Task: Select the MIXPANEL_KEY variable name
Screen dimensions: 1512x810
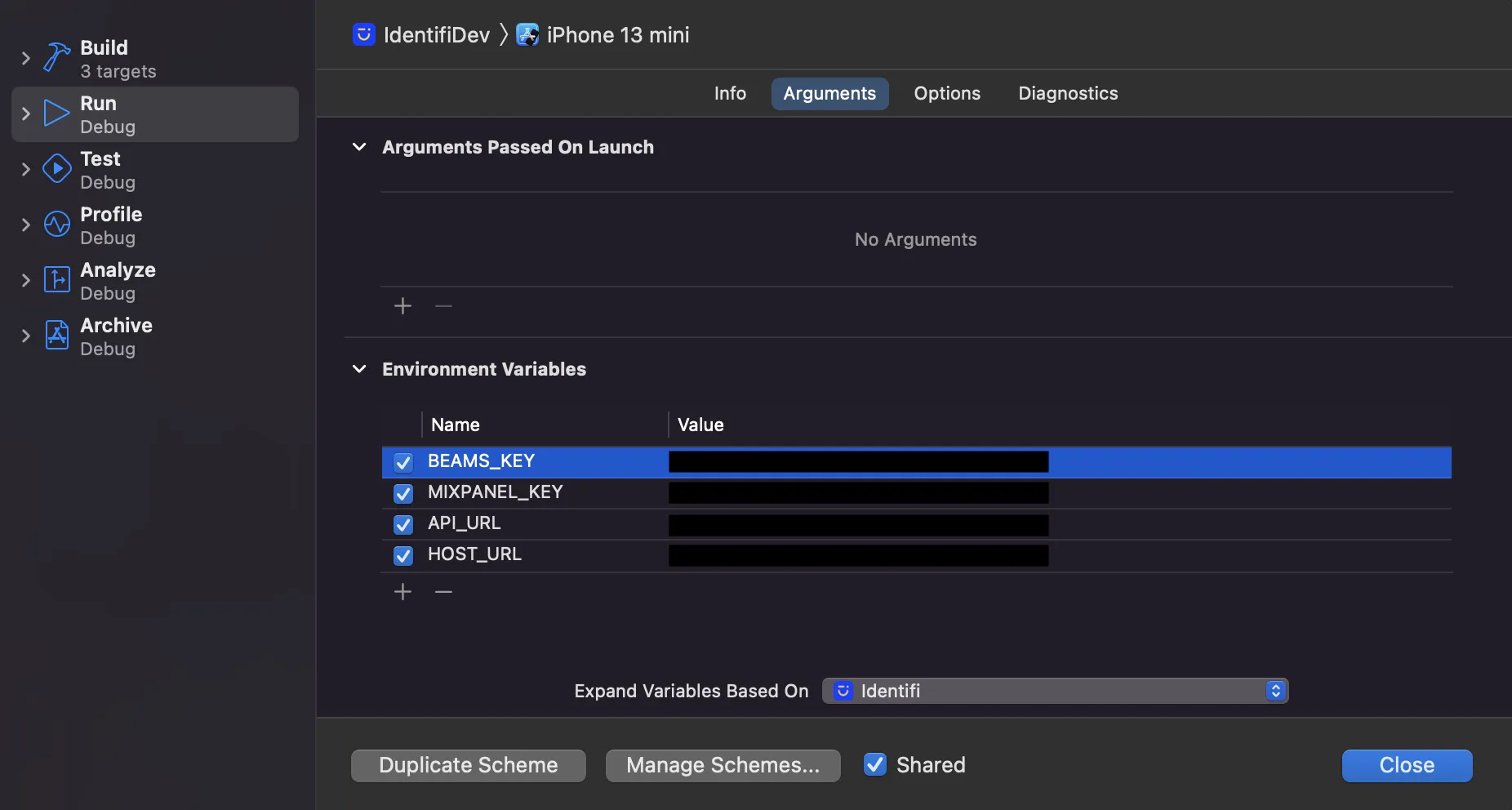Action: pos(495,492)
